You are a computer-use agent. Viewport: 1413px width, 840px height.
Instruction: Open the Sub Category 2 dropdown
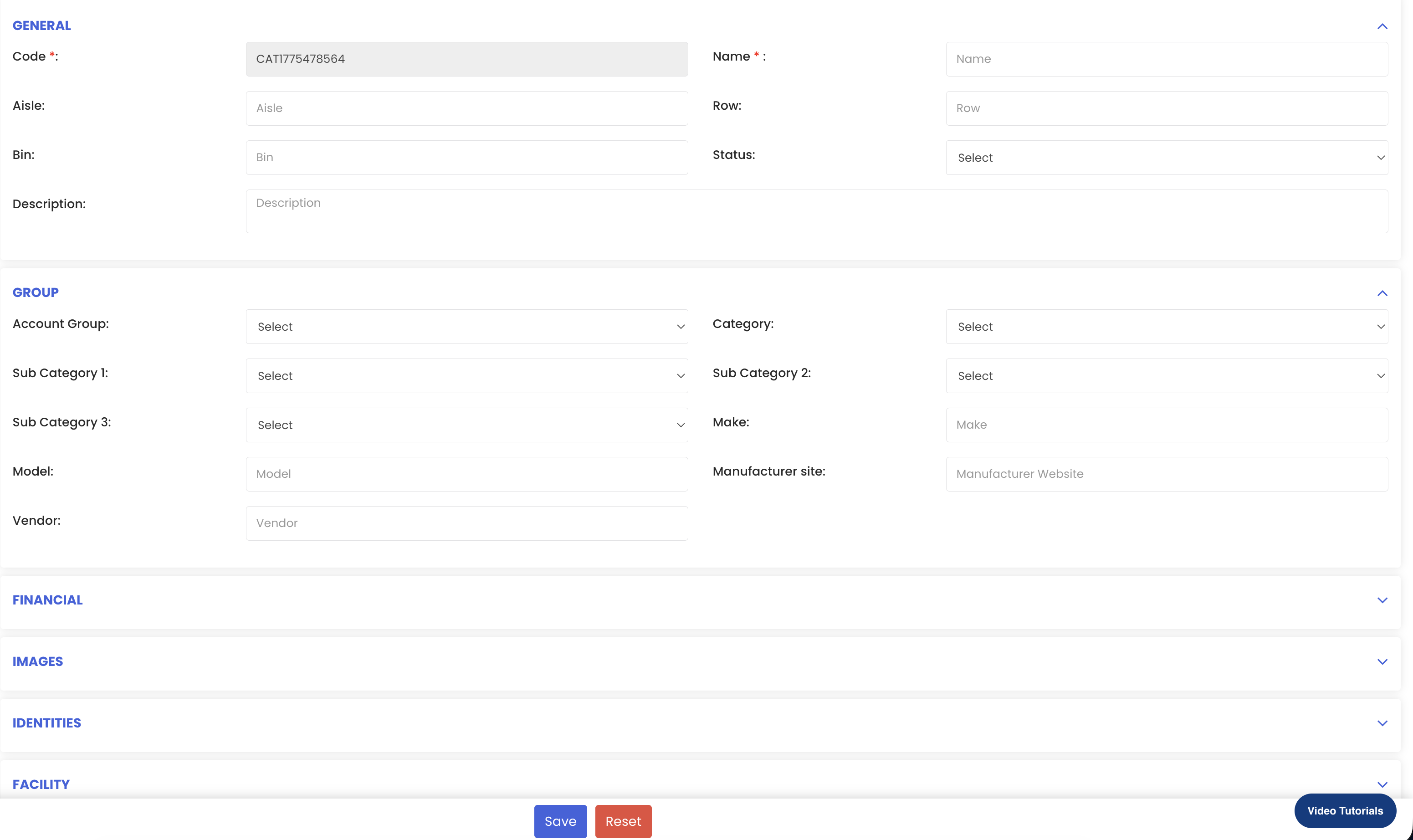tap(1166, 376)
